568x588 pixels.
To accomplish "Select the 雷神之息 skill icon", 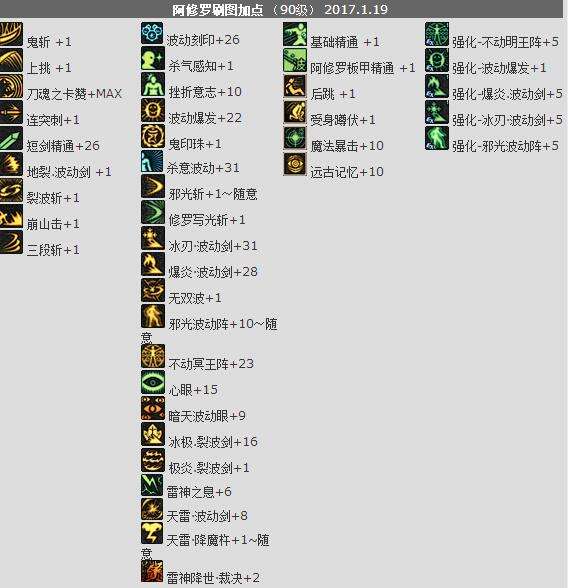I will tap(152, 485).
